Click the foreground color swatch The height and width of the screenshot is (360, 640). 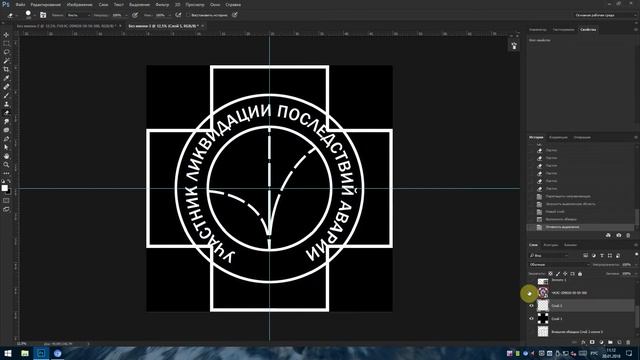4,188
